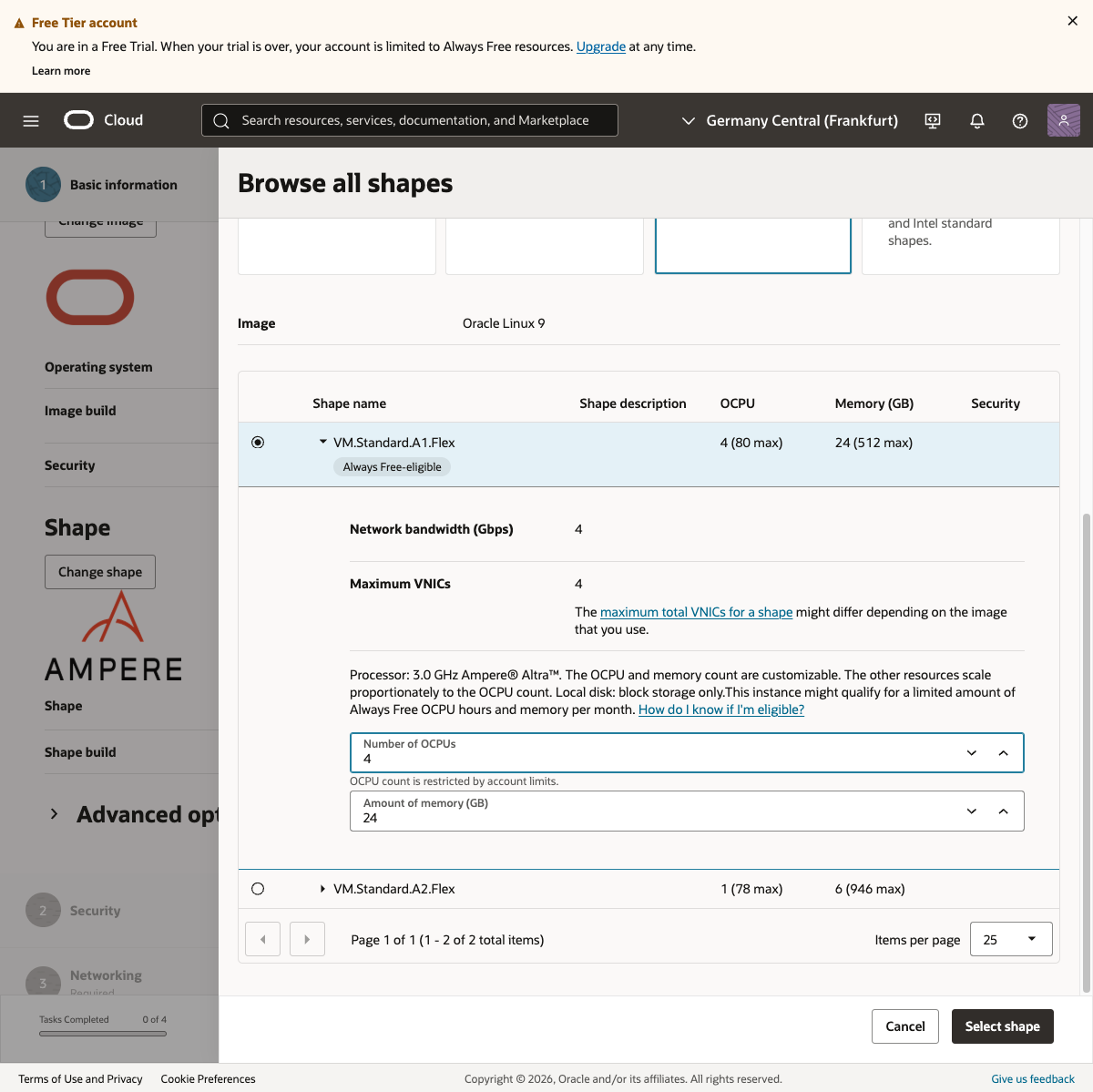Select the VM.Standard.A1.Flex radio button
This screenshot has width=1093, height=1092.
[x=258, y=443]
